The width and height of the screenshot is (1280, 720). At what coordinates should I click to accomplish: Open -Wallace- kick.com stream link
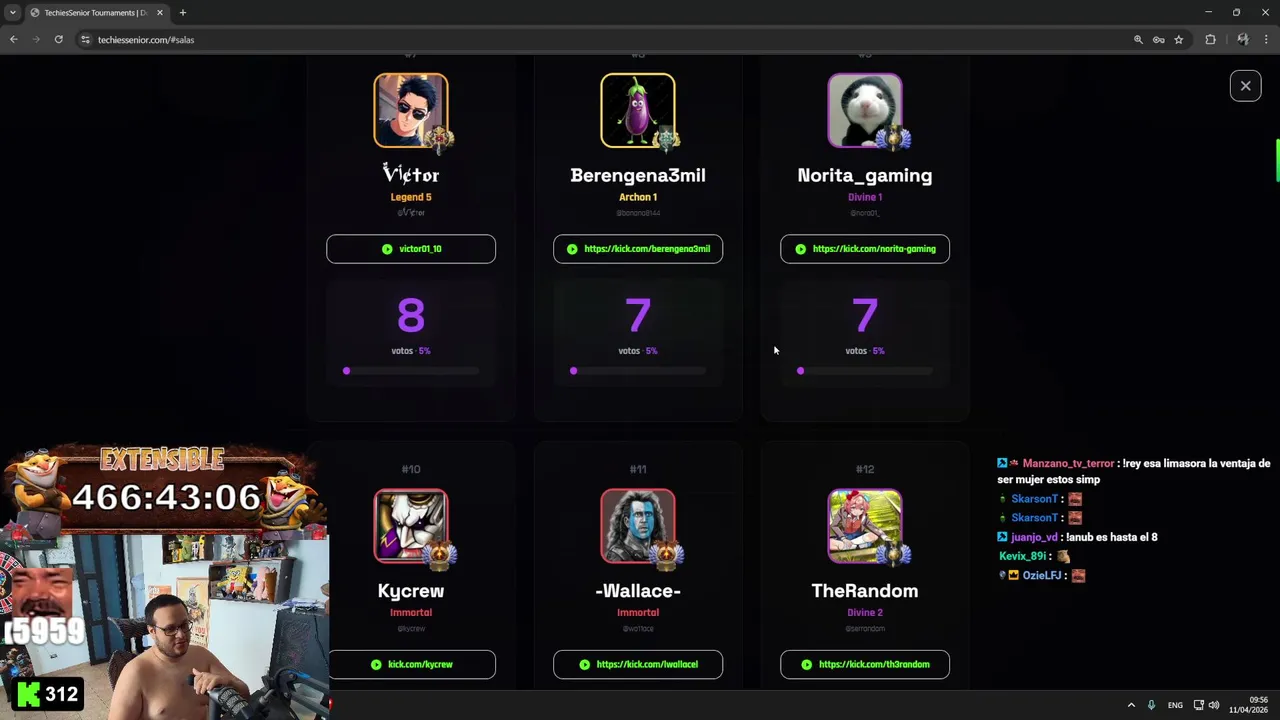pos(638,664)
